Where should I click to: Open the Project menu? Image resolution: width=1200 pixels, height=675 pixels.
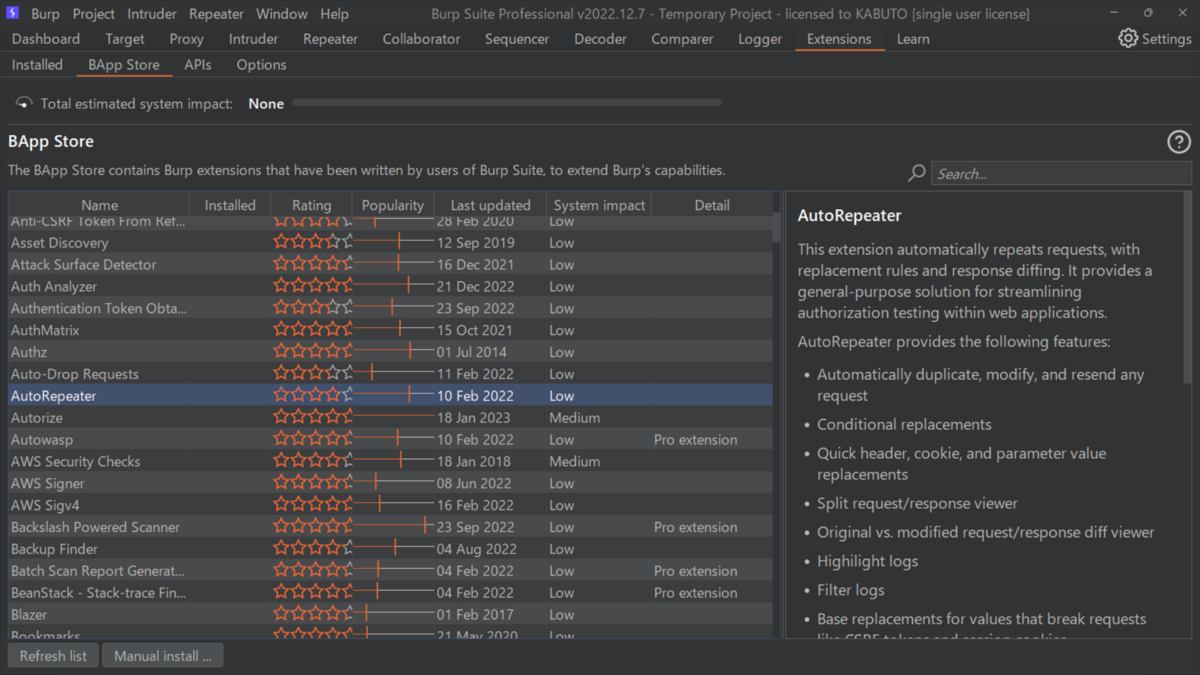tap(94, 14)
